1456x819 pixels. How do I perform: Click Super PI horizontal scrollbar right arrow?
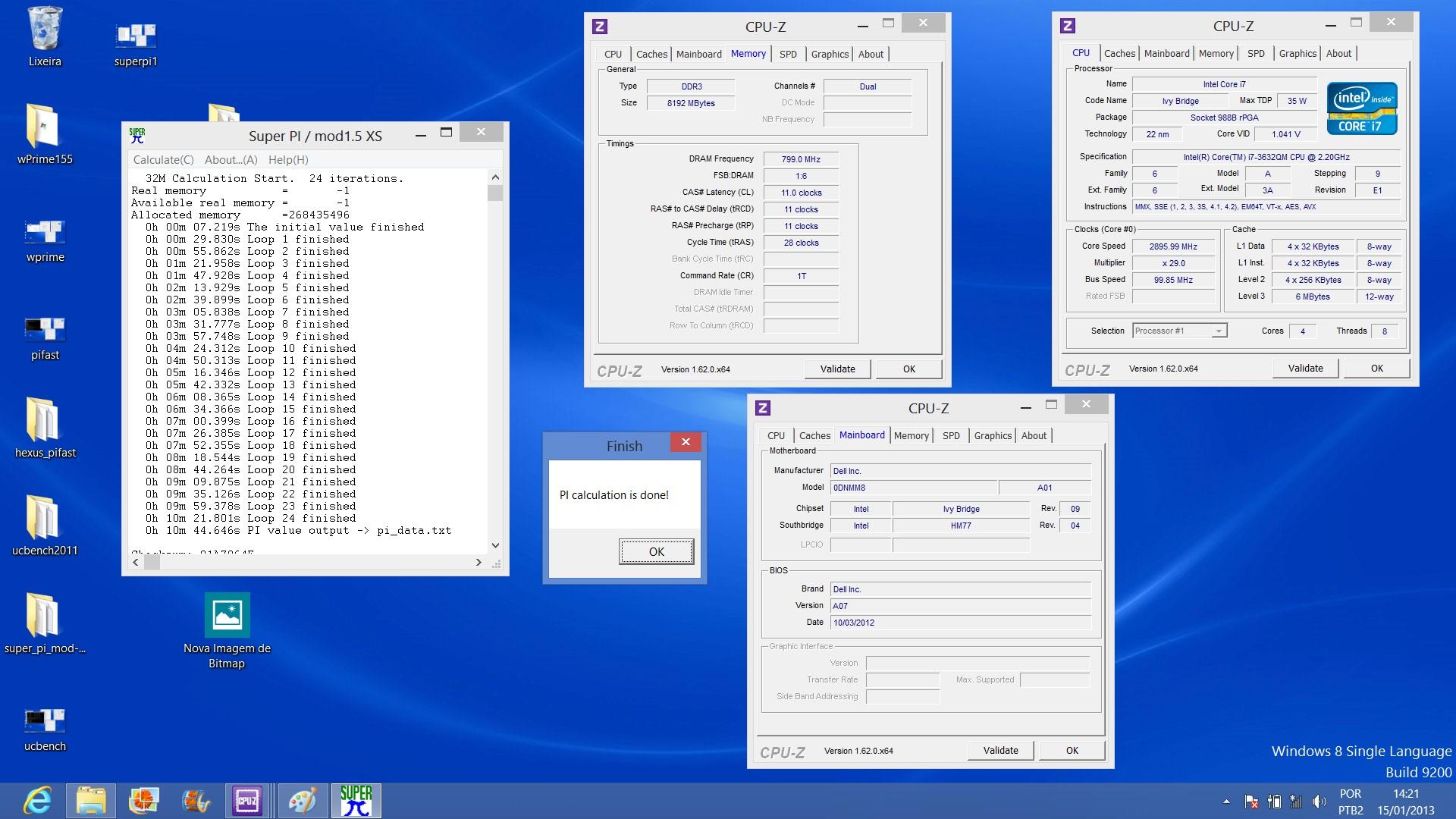(479, 562)
